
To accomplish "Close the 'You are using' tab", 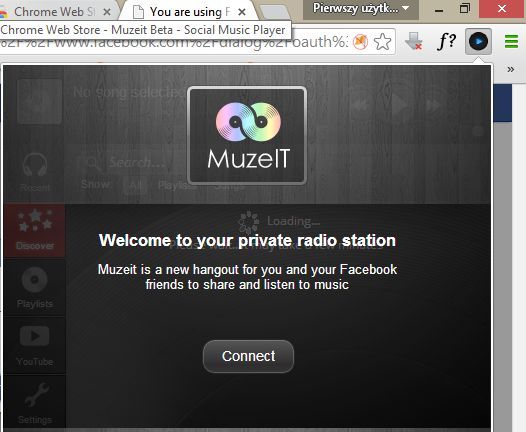I will click(x=242, y=12).
